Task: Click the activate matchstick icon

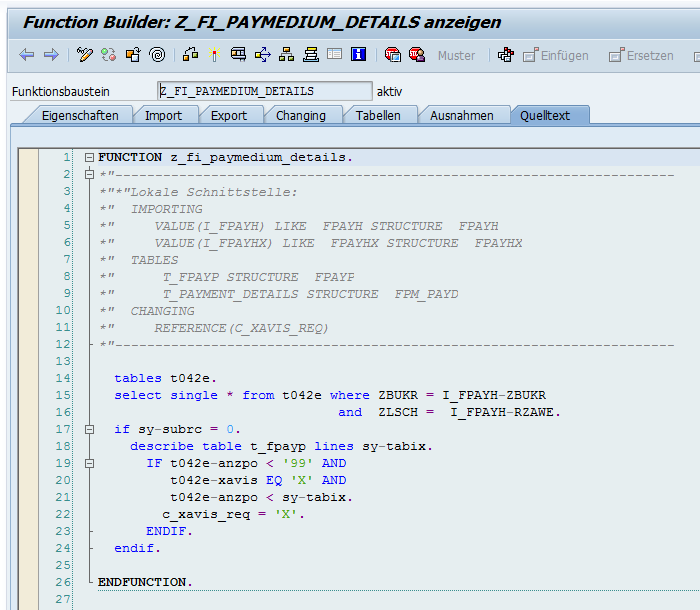Action: (x=214, y=55)
